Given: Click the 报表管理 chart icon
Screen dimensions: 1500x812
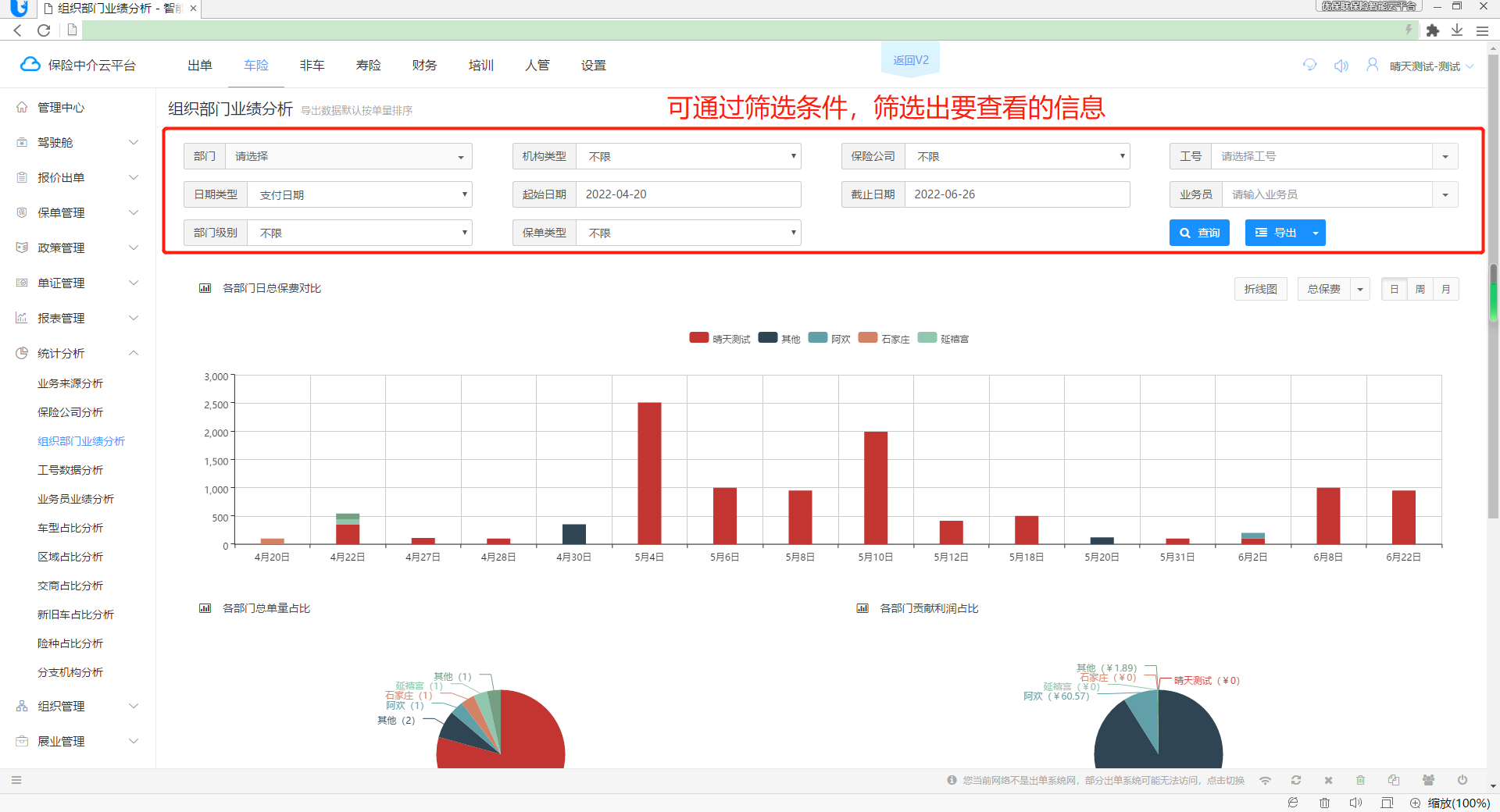Looking at the screenshot, I should (22, 318).
